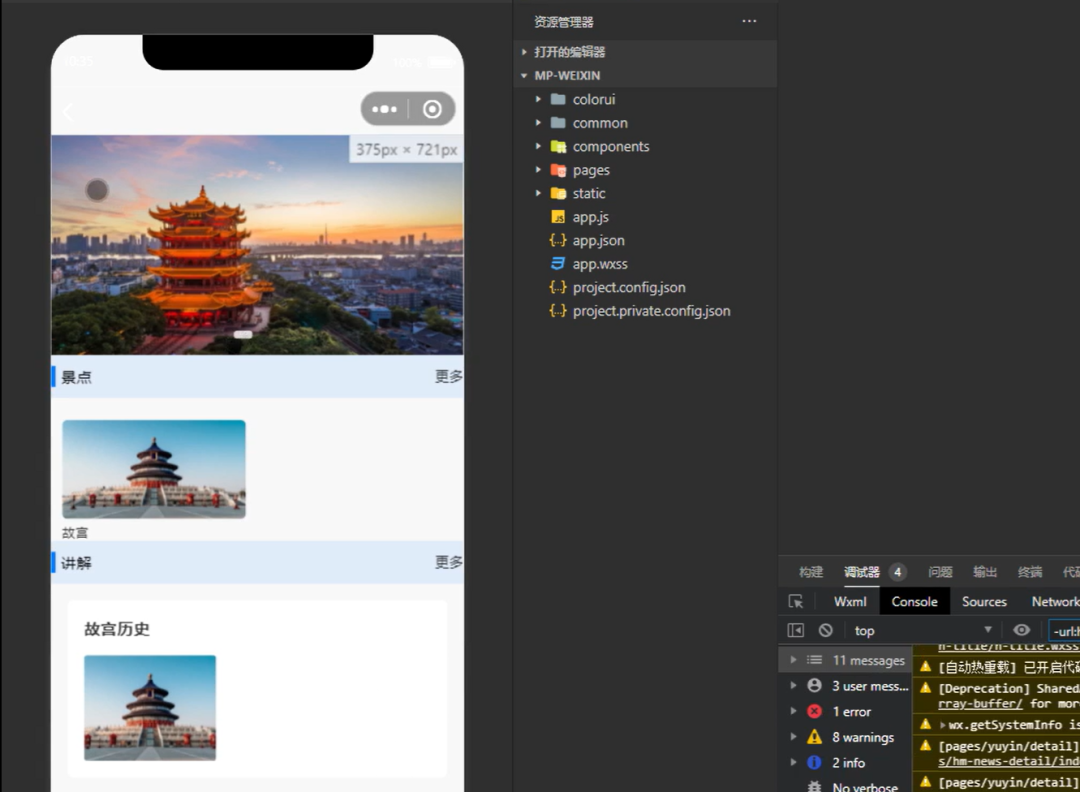
Task: Click the error red cross icon
Action: [x=814, y=711]
